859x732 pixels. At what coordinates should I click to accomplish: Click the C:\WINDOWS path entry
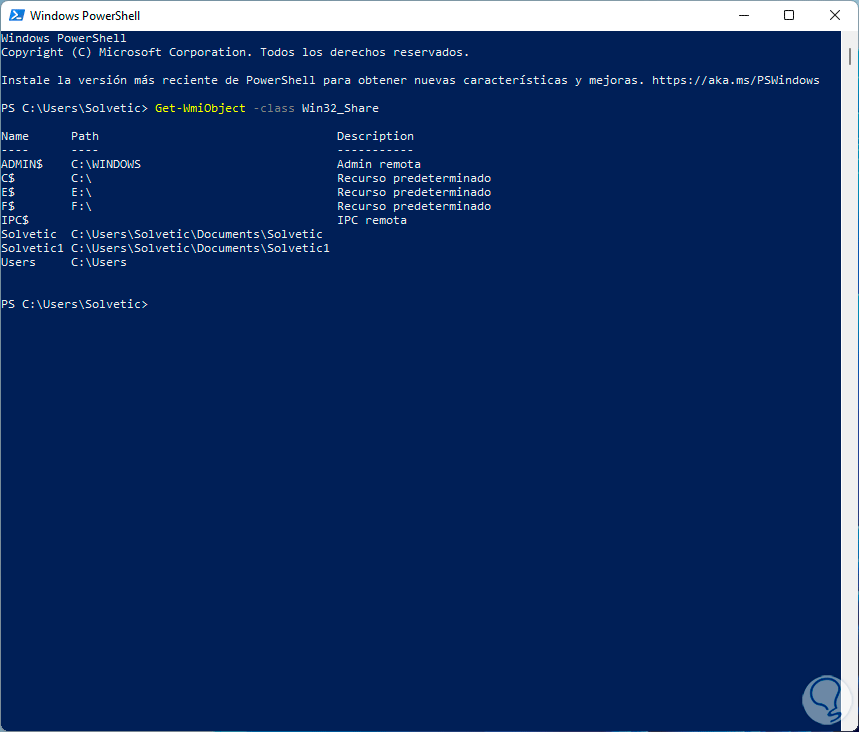click(106, 164)
